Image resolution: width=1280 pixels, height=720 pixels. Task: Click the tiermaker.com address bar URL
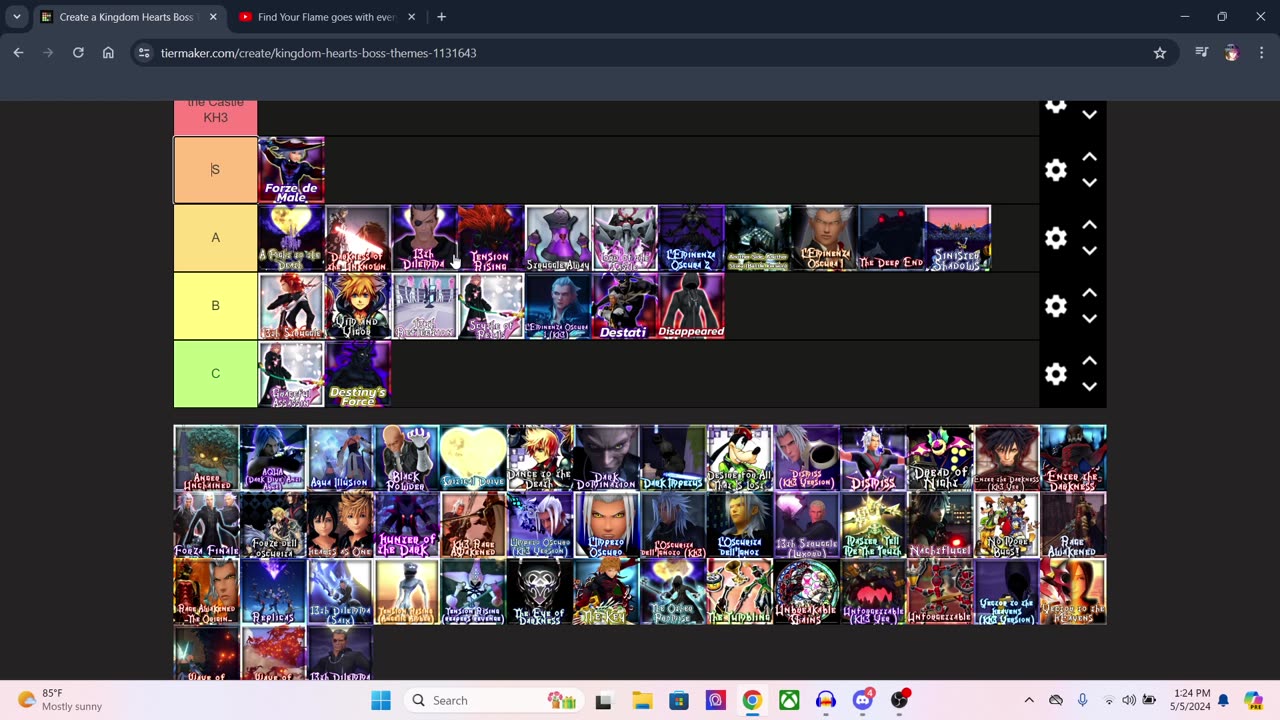pyautogui.click(x=318, y=53)
